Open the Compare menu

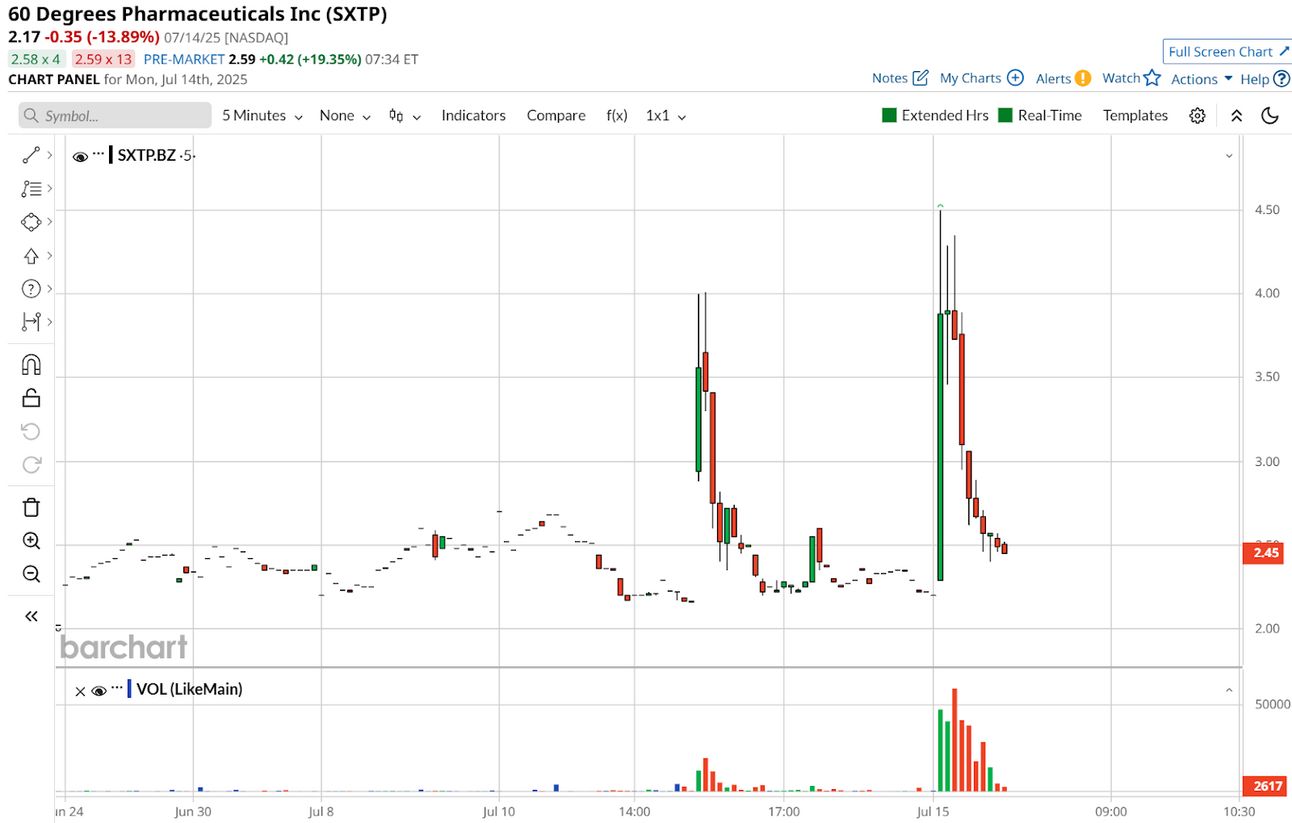point(556,116)
